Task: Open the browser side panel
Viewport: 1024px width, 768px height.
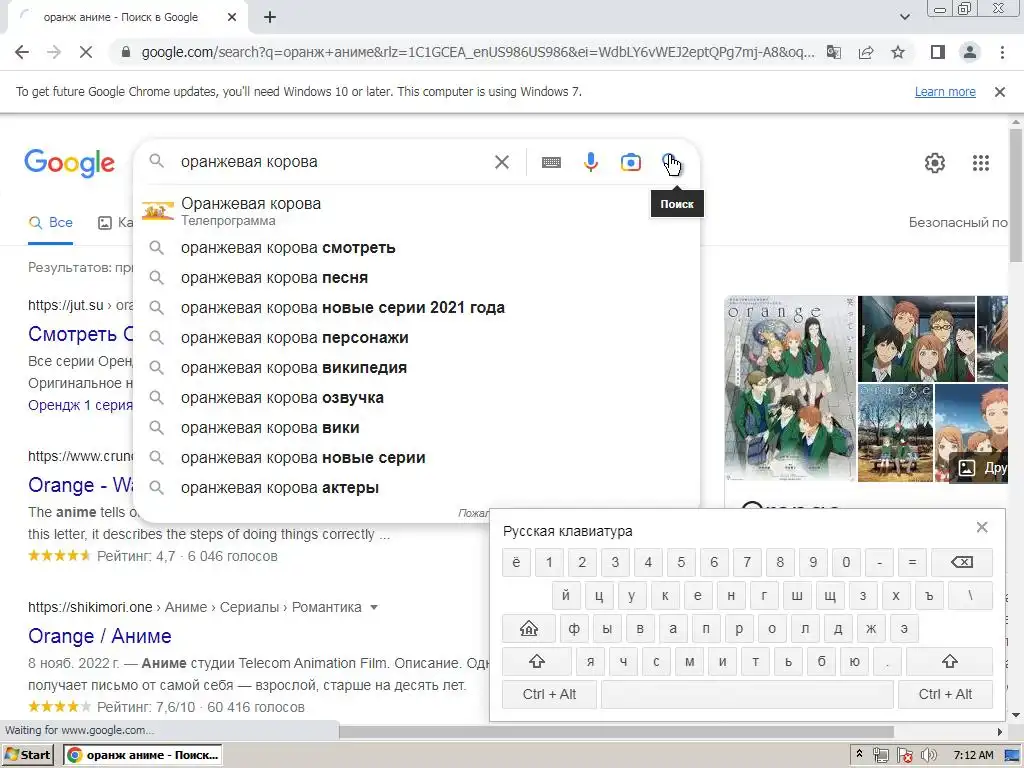Action: point(938,52)
